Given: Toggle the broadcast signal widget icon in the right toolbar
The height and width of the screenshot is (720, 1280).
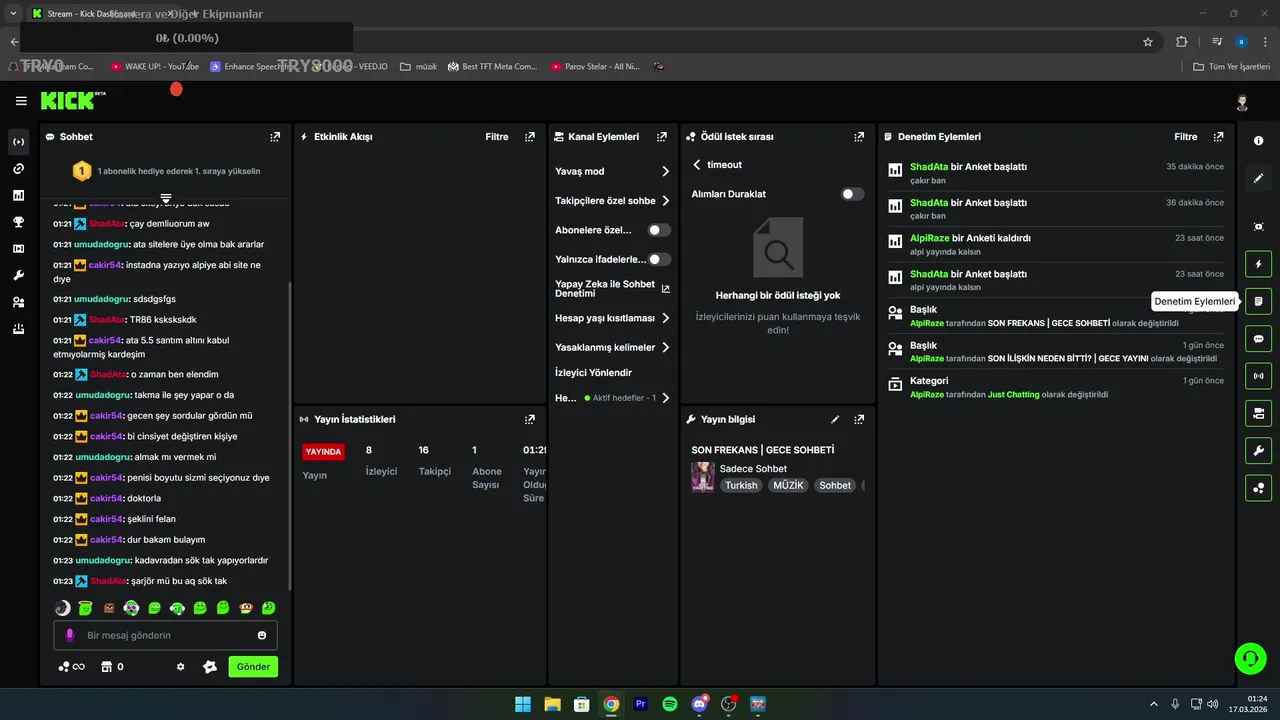Looking at the screenshot, I should tap(1258, 376).
